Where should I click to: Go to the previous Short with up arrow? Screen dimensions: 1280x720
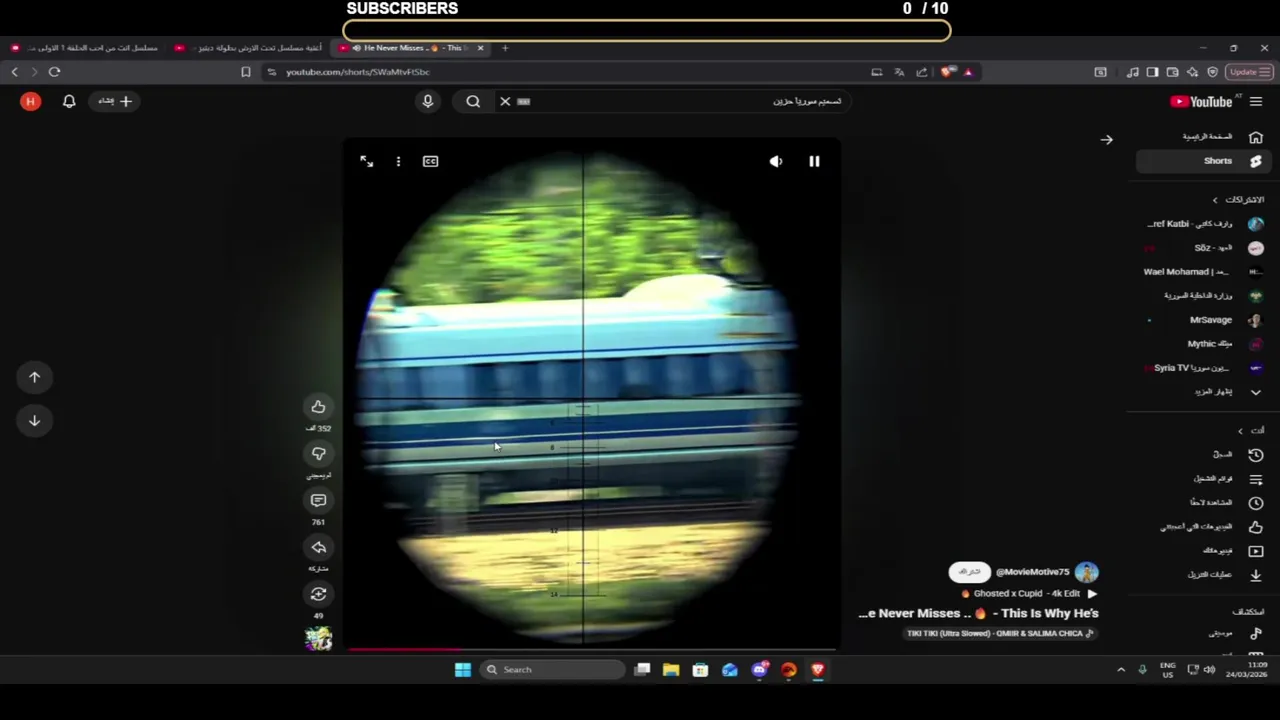click(34, 377)
